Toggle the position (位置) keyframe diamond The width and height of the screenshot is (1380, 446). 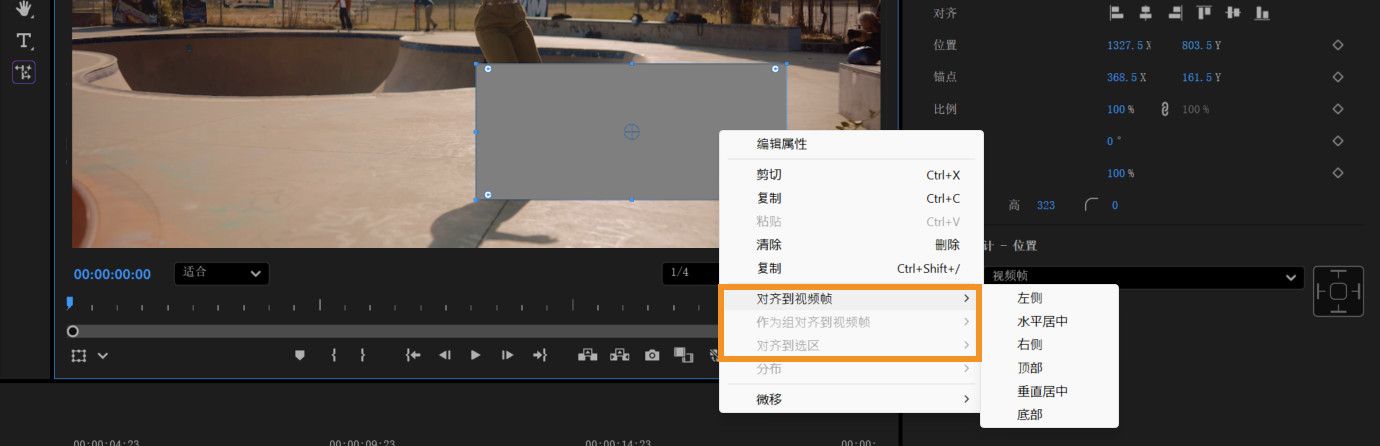1338,45
